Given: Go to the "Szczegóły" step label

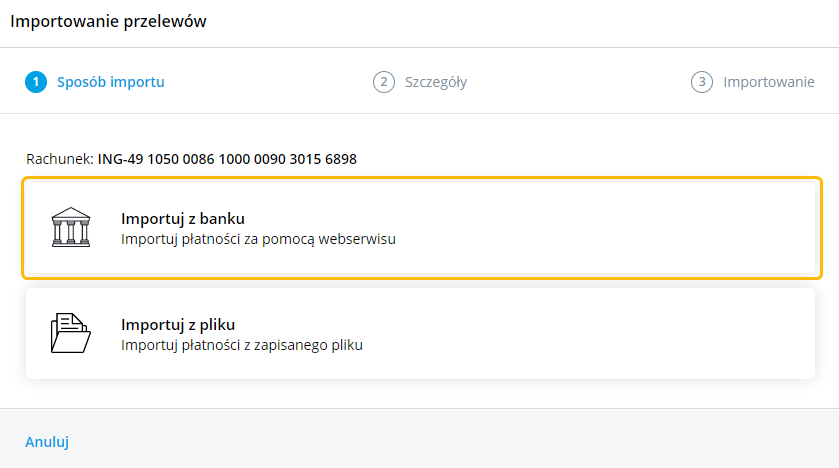Looking at the screenshot, I should (x=436, y=82).
